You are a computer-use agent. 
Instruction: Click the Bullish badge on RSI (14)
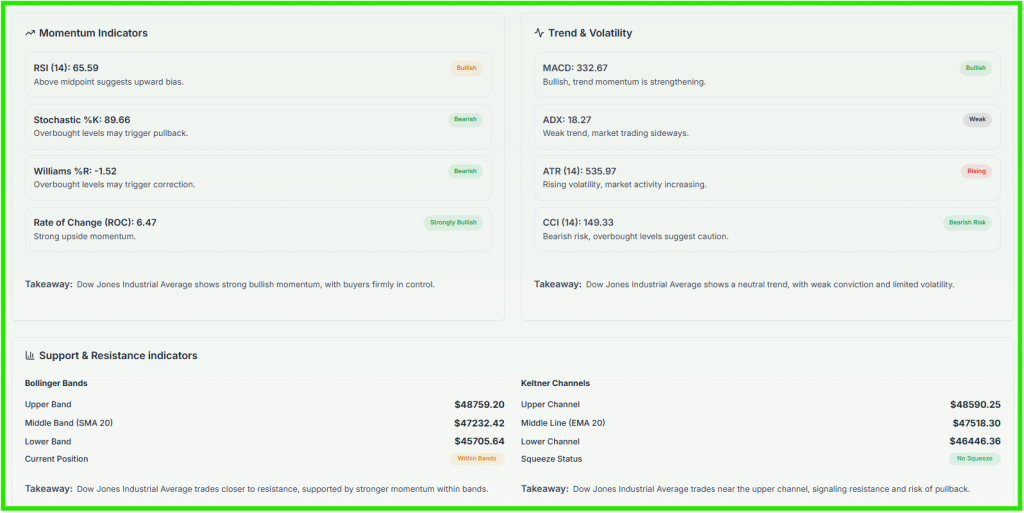click(466, 68)
